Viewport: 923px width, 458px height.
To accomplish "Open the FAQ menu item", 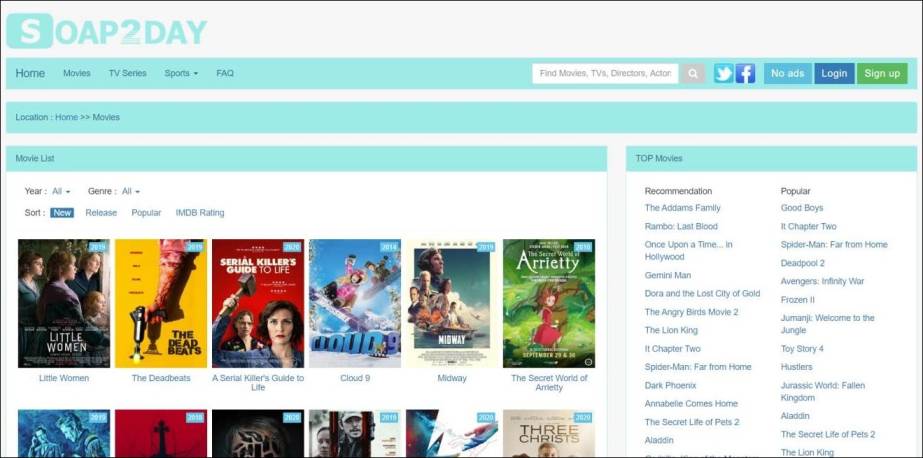I will [x=225, y=73].
